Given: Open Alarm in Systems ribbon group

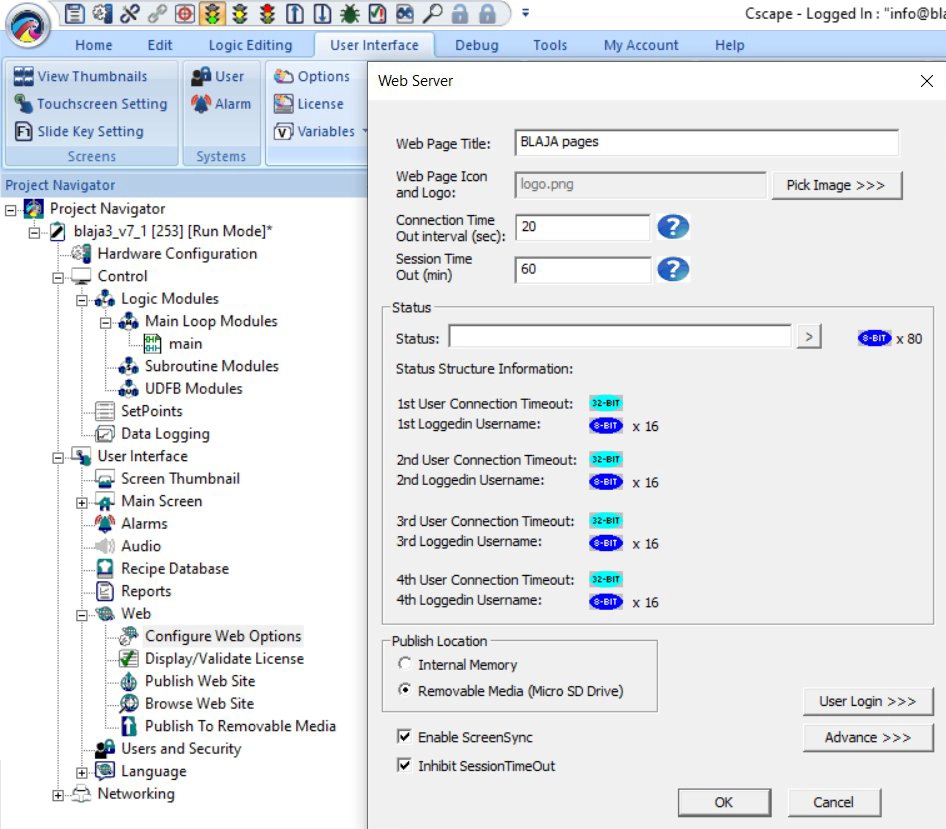Looking at the screenshot, I should (x=221, y=104).
